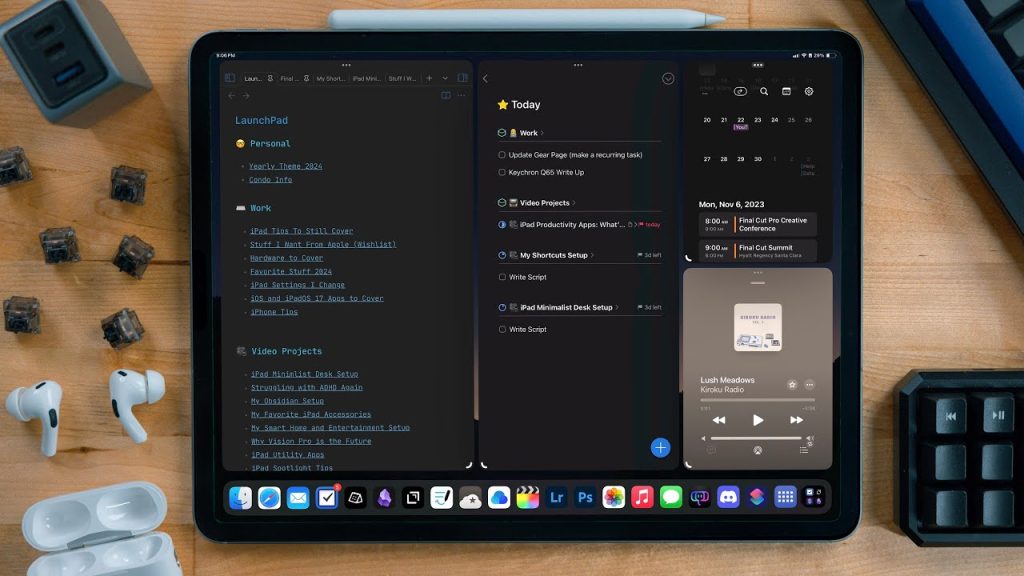Switch to the Stuff I W... tab
The image size is (1024, 576).
[402, 78]
